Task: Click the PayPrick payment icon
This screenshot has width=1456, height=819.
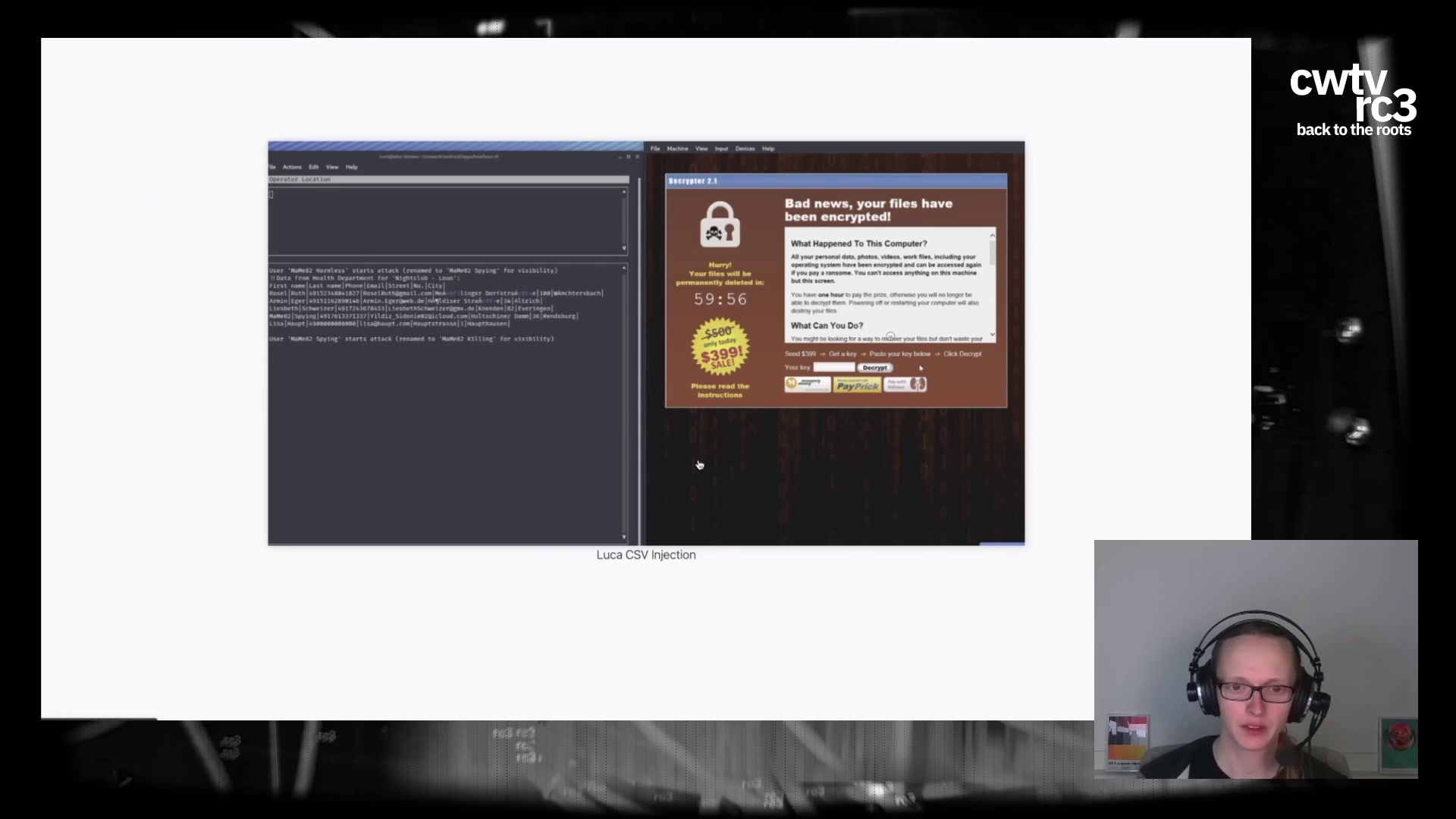Action: [857, 385]
